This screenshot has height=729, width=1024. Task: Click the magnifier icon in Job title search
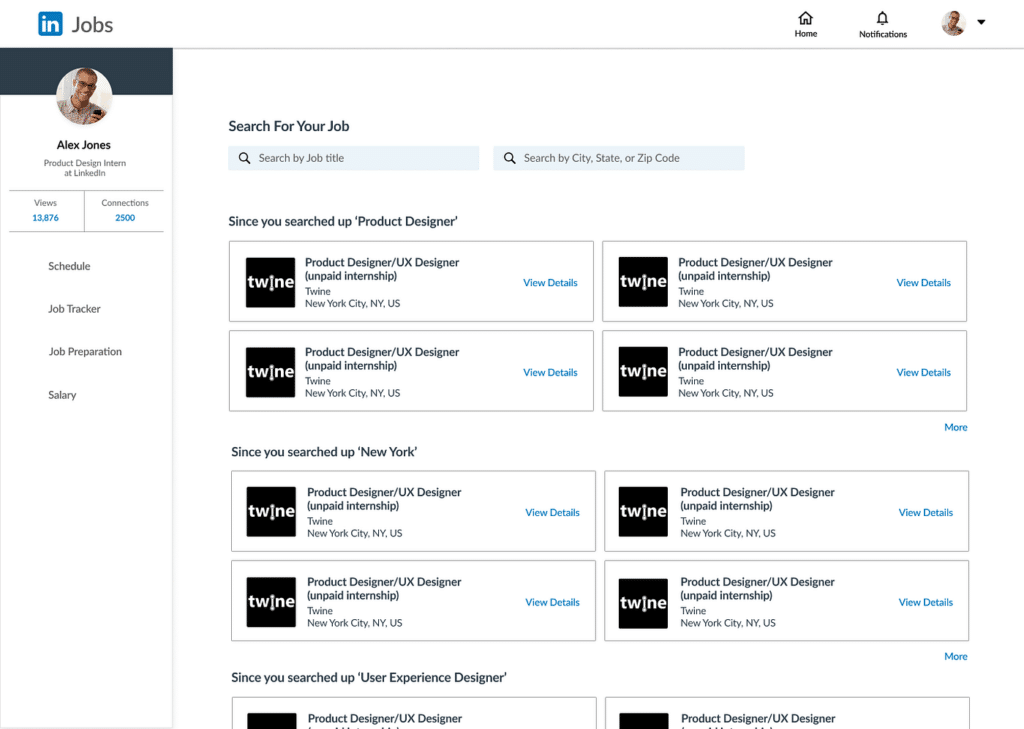tap(244, 158)
